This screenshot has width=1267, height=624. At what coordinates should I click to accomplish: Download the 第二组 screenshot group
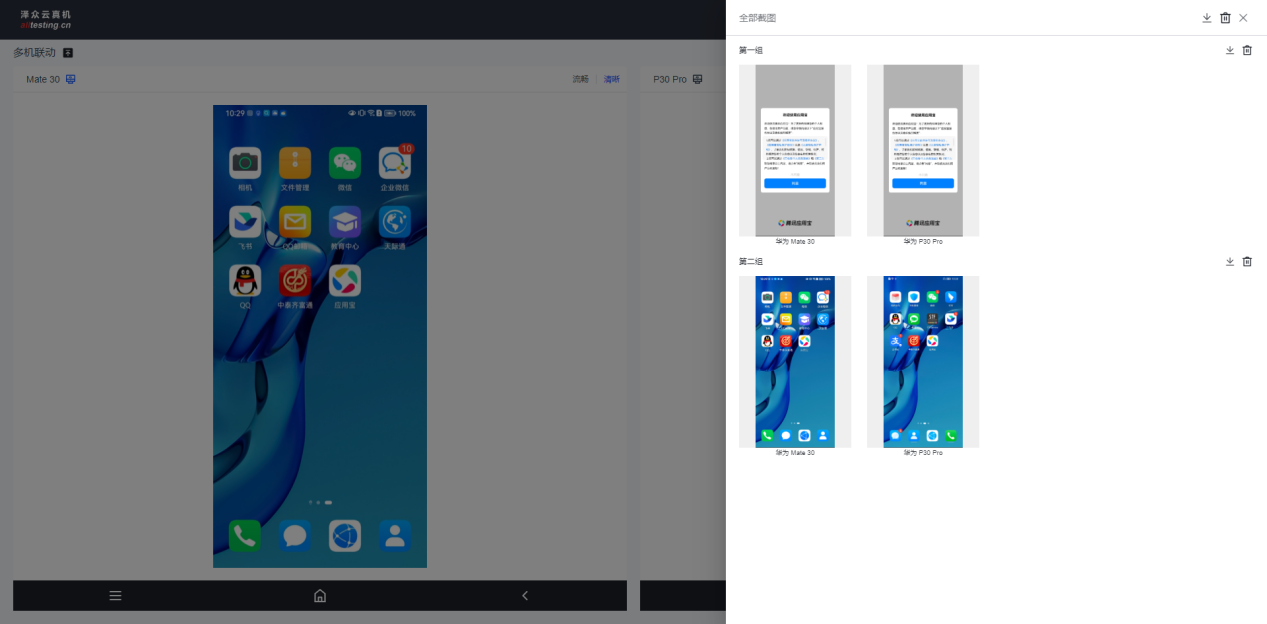pyautogui.click(x=1230, y=261)
